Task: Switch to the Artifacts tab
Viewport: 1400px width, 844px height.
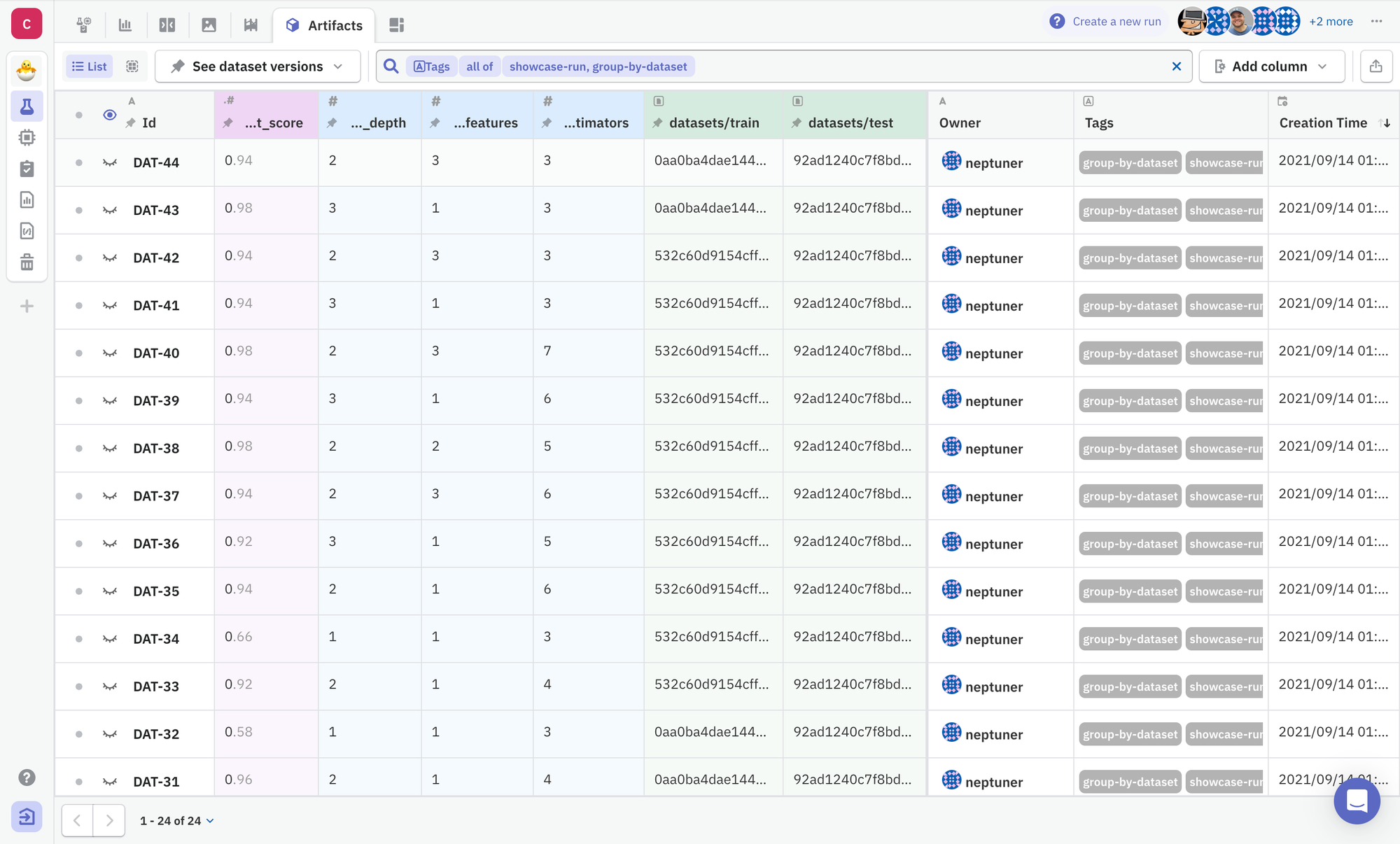Action: point(324,25)
